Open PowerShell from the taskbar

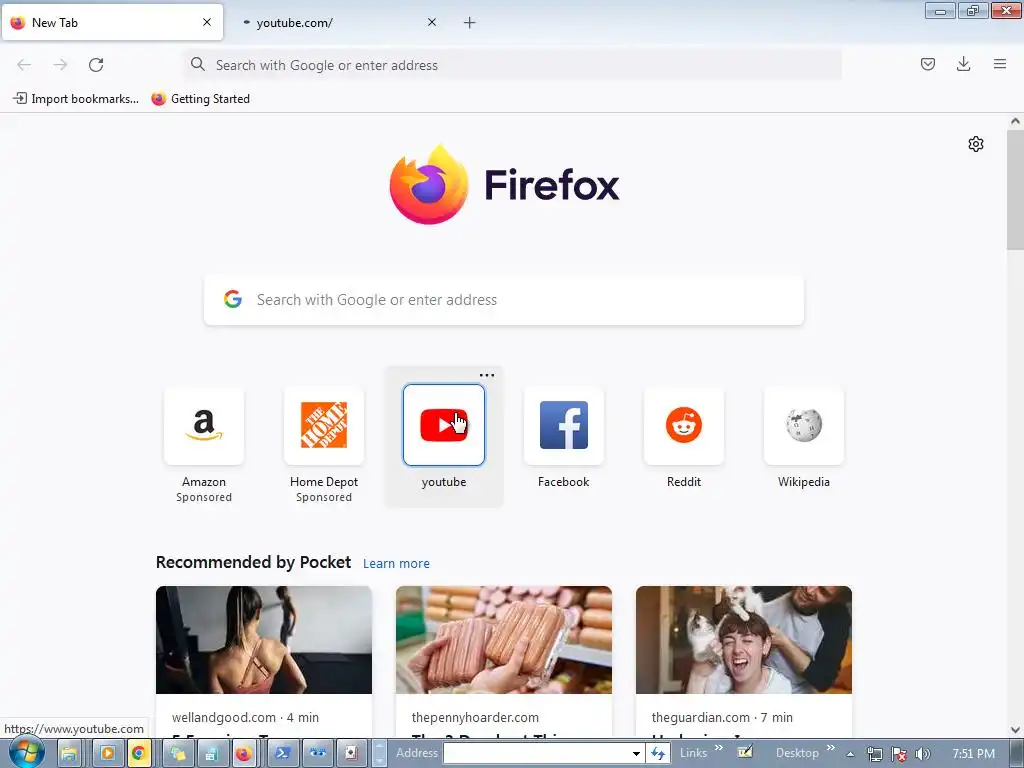click(x=283, y=754)
